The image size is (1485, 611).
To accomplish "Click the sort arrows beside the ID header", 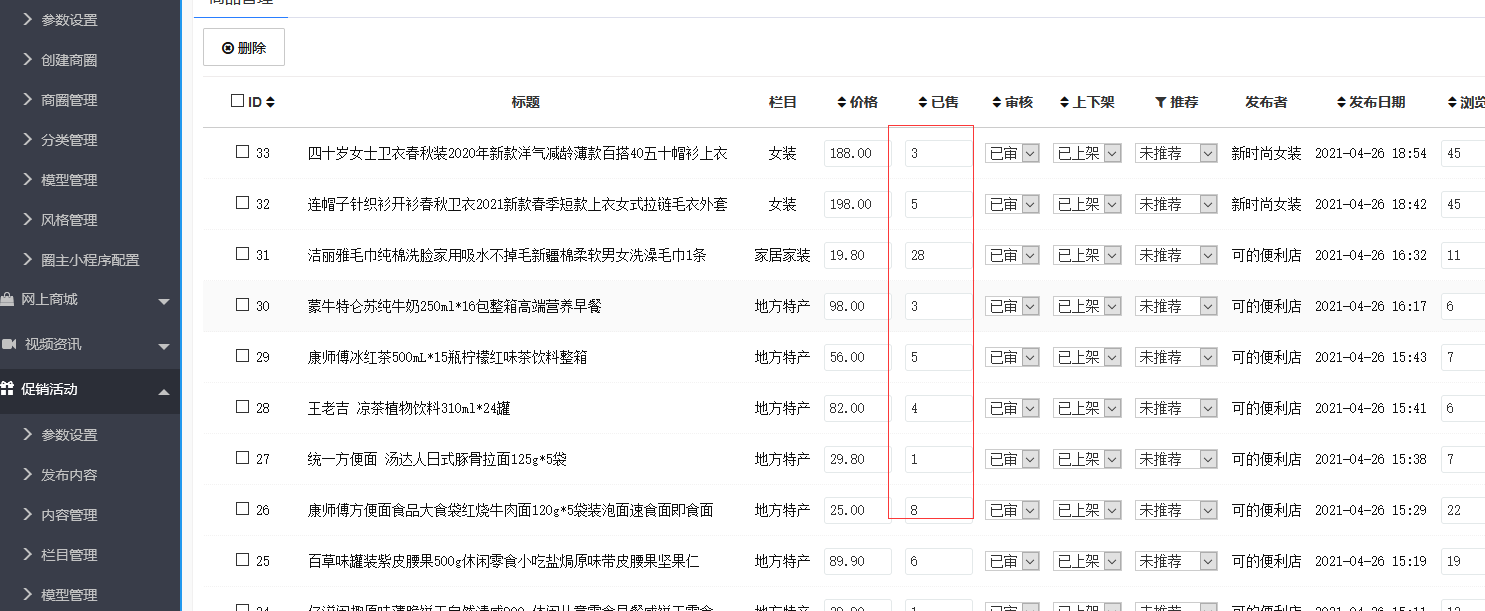I will click(270, 102).
